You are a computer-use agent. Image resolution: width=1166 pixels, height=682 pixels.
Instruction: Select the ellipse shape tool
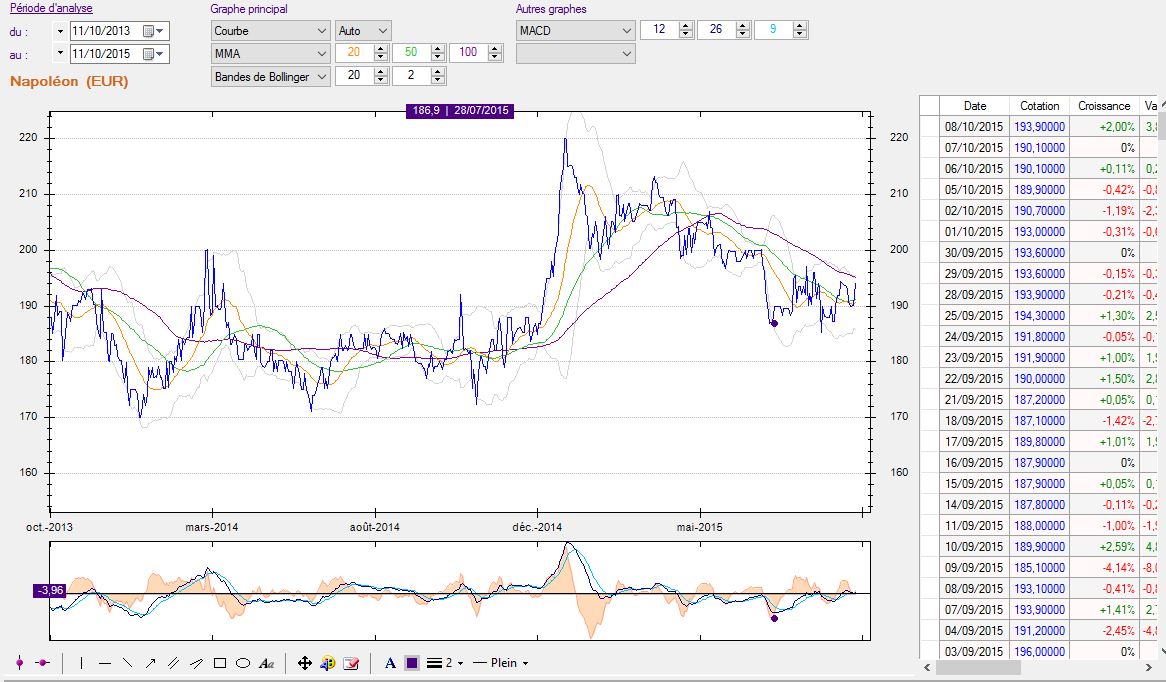(x=242, y=663)
